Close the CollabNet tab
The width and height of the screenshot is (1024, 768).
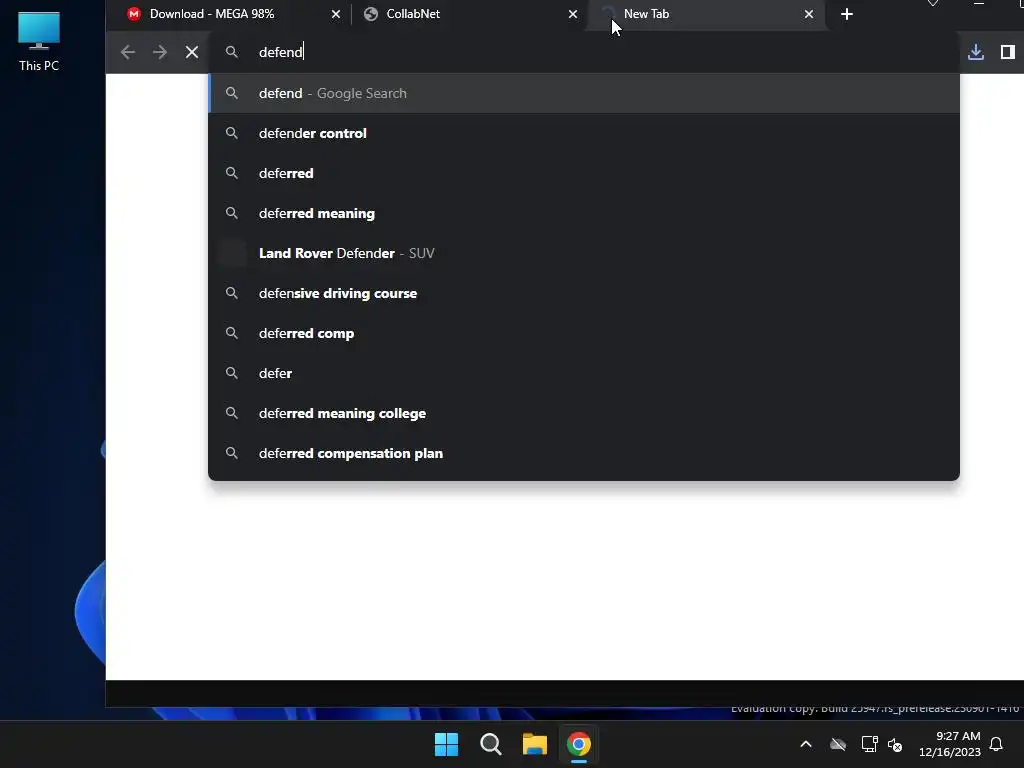(x=573, y=14)
